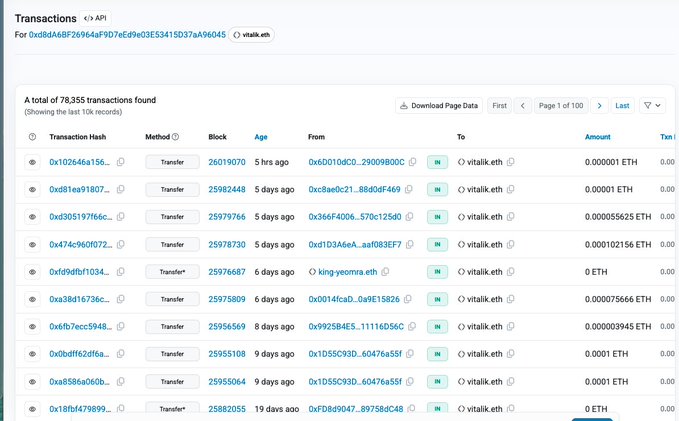Open block 25976687
Viewport: 679px width, 421px height.
pyautogui.click(x=227, y=272)
